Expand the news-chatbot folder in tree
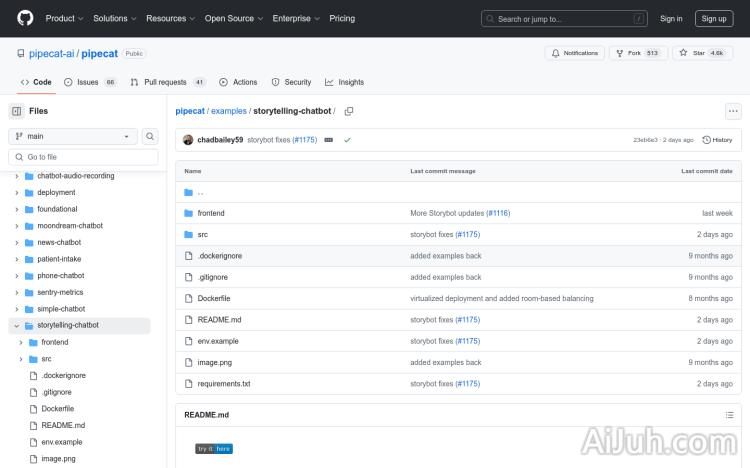The width and height of the screenshot is (750, 468). point(16,242)
